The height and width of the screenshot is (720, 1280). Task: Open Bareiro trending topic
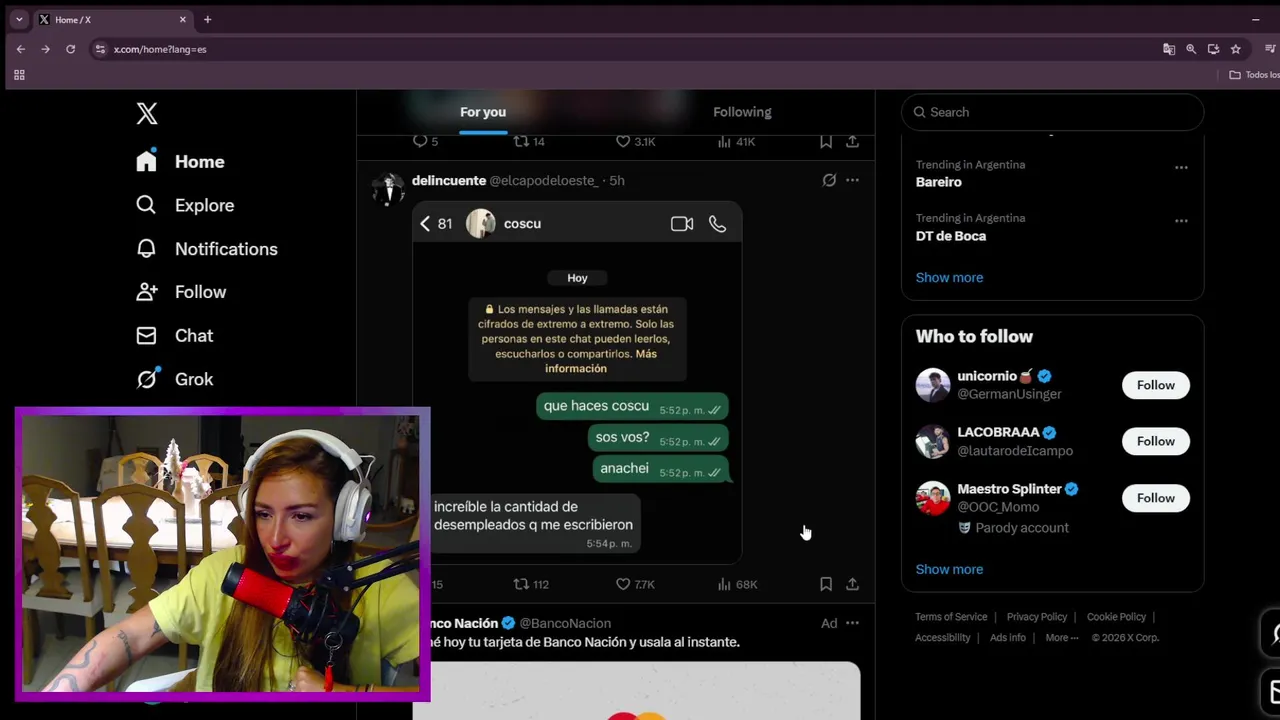939,182
